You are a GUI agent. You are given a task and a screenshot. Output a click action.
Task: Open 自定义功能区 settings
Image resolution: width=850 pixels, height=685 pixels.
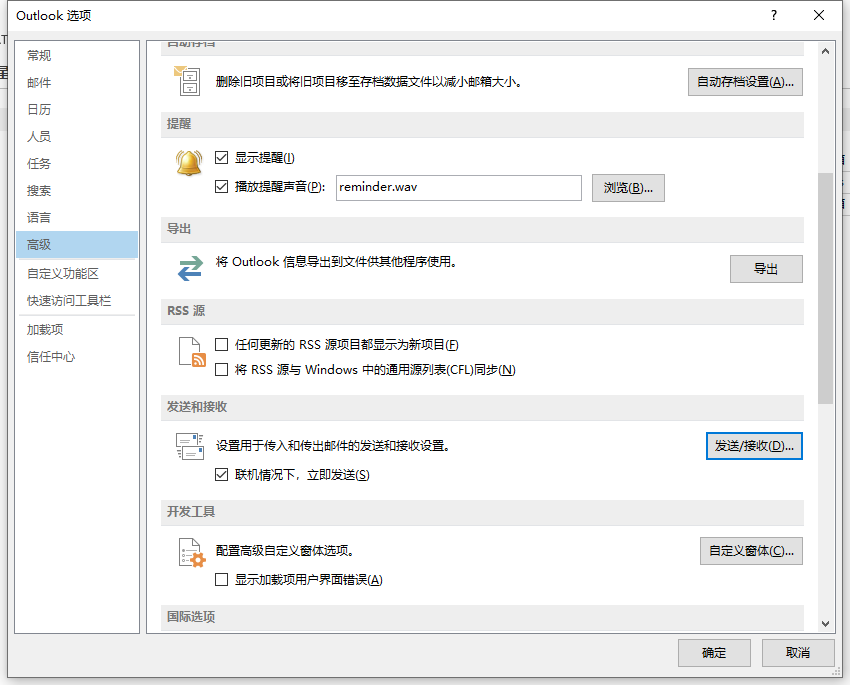point(76,274)
